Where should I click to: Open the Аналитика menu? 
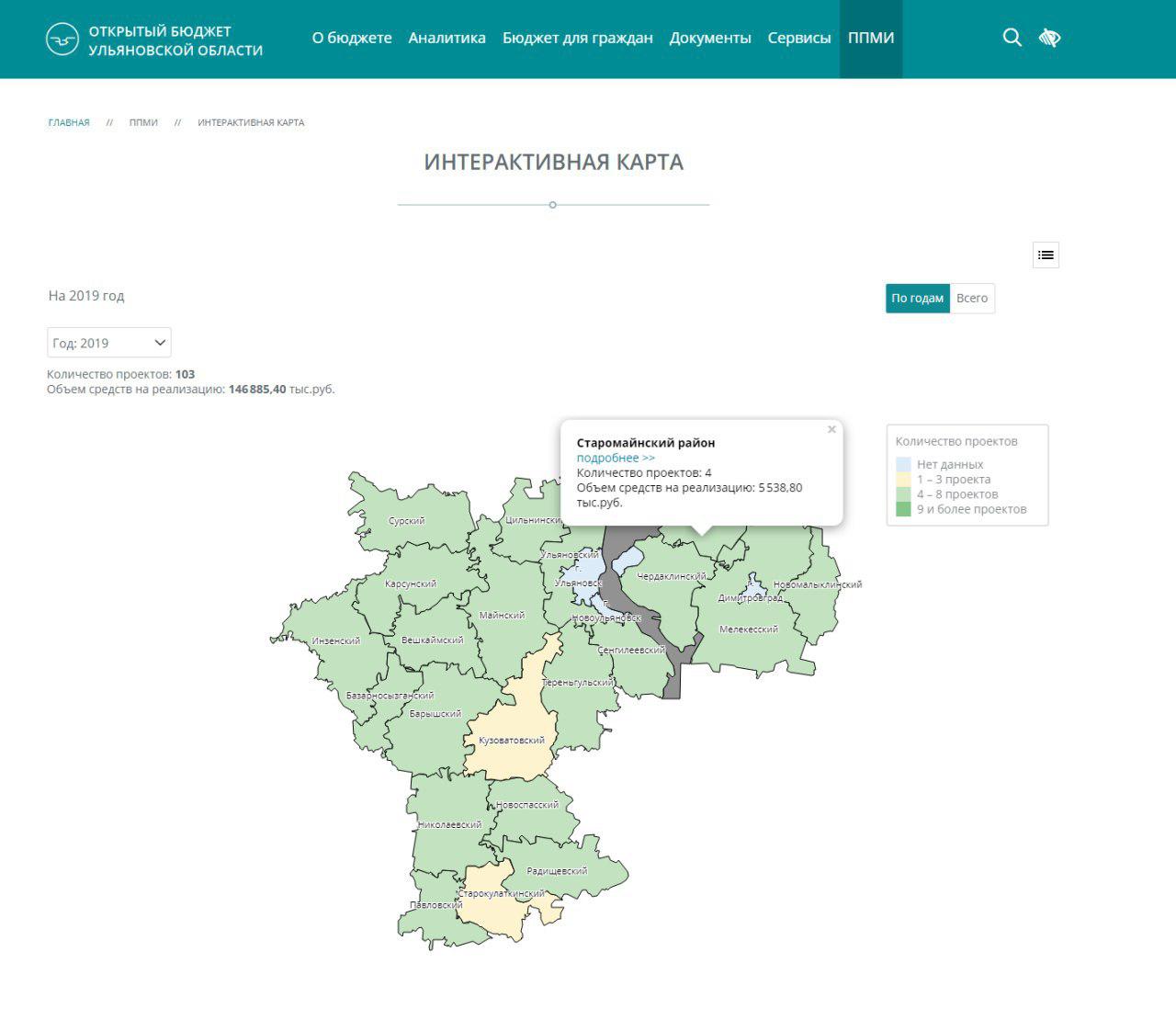[x=447, y=39]
